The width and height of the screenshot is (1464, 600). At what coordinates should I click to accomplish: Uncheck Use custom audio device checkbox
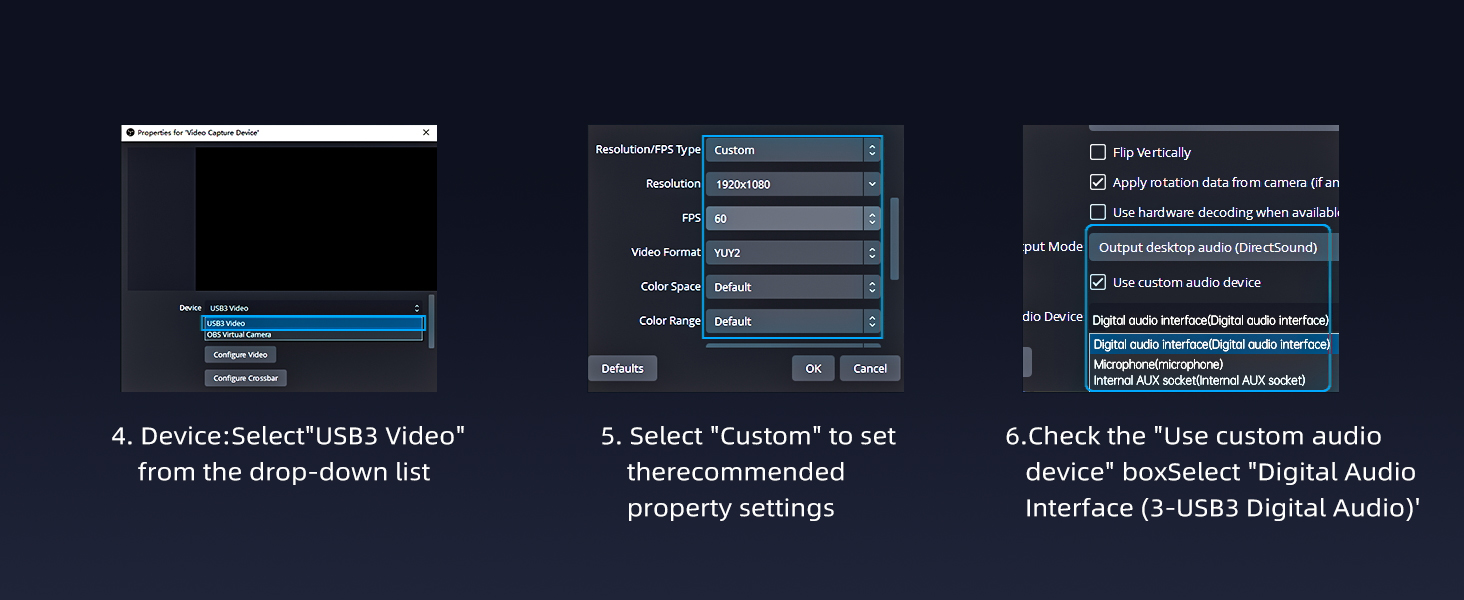pyautogui.click(x=1098, y=283)
